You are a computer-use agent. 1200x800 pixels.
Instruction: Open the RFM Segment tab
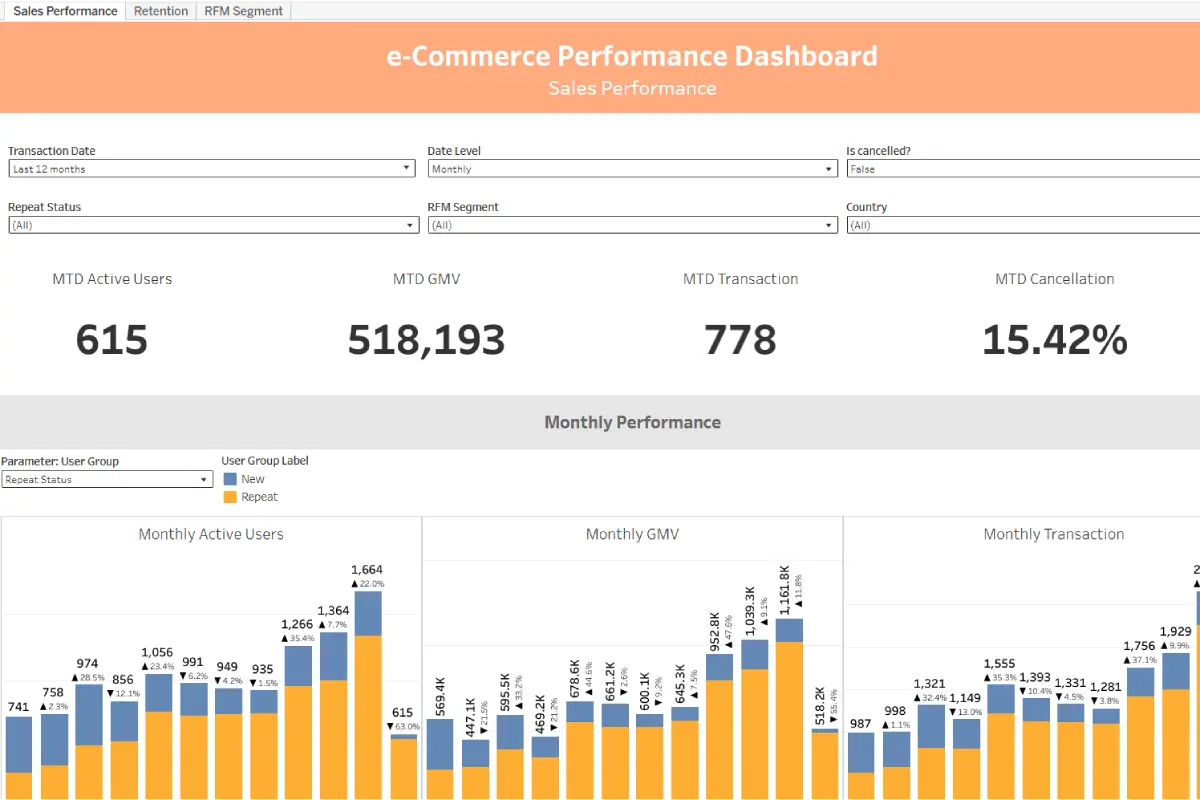pos(243,10)
